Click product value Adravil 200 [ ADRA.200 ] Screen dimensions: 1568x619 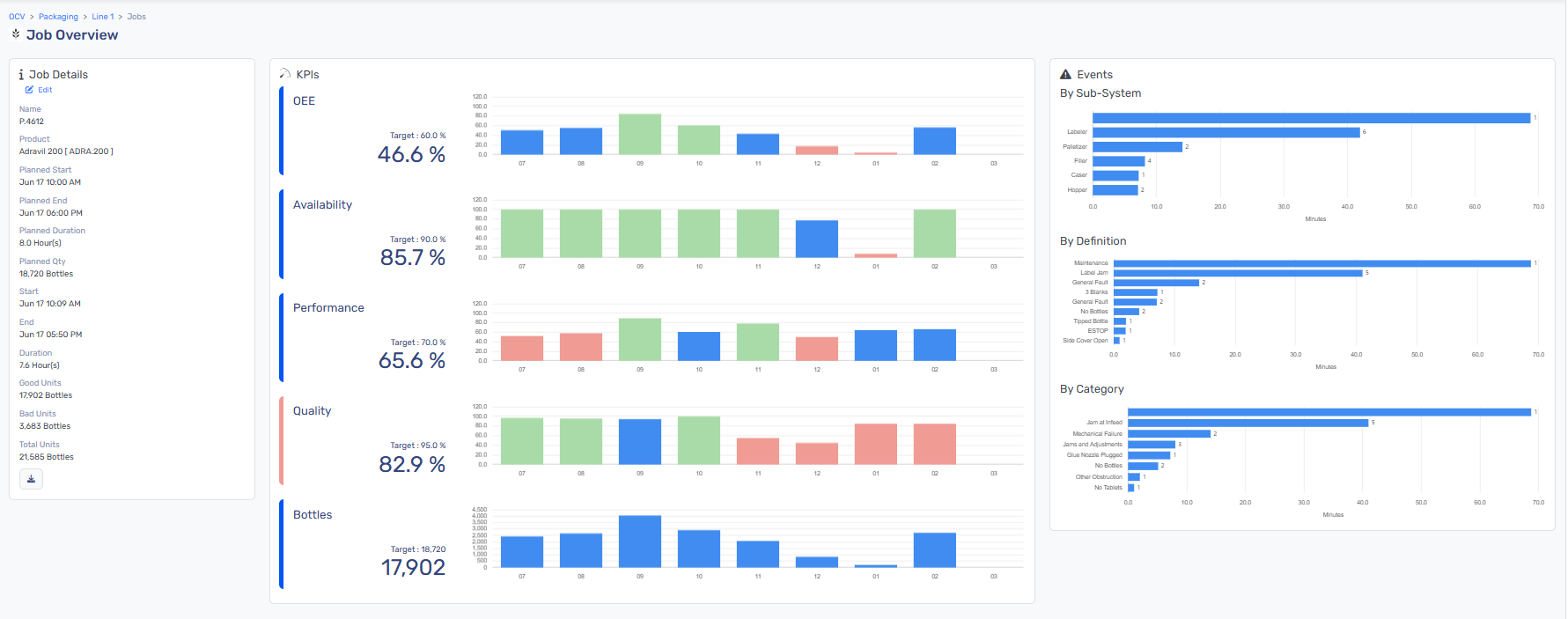(x=66, y=151)
